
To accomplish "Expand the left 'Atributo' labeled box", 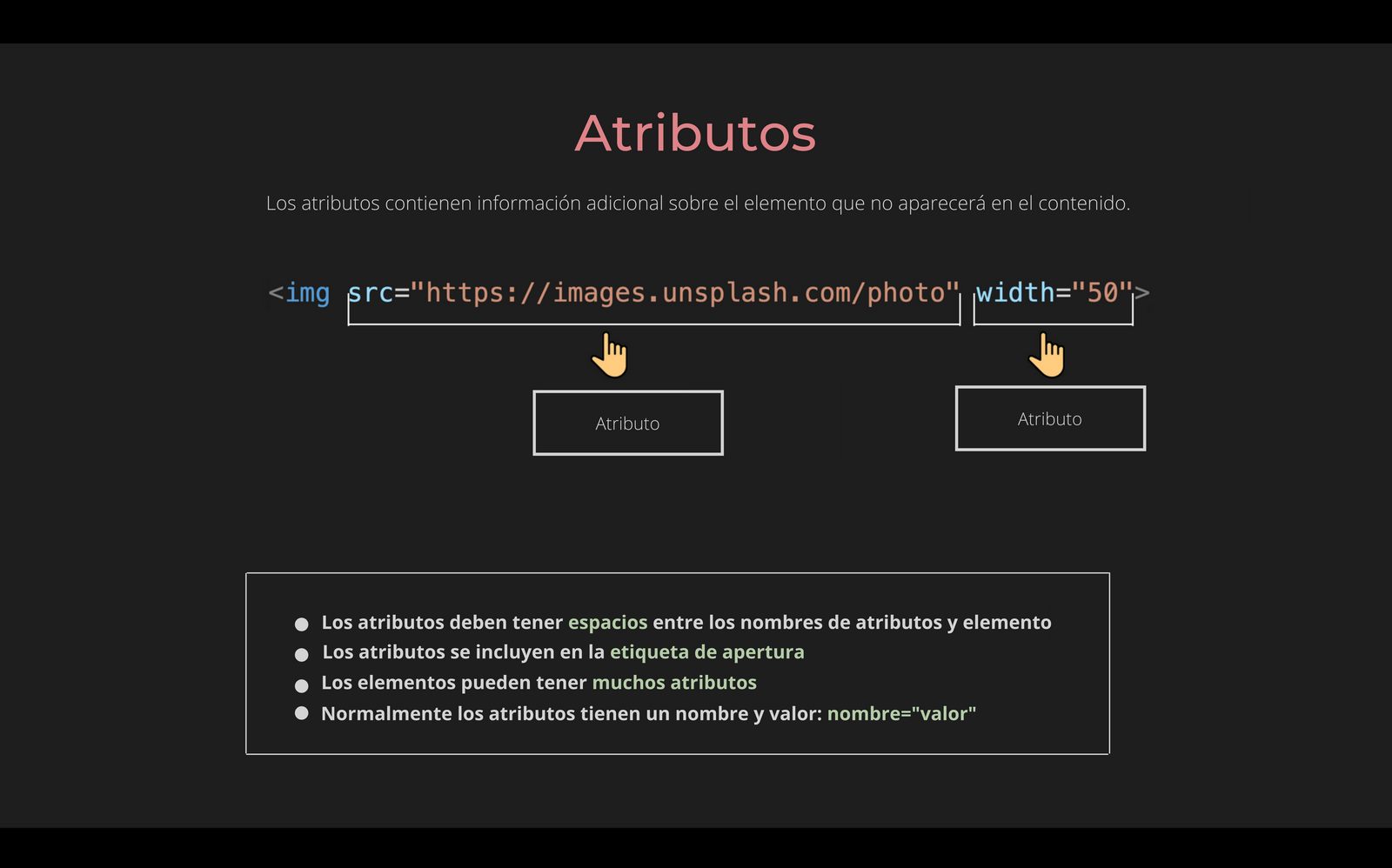I will coord(628,423).
